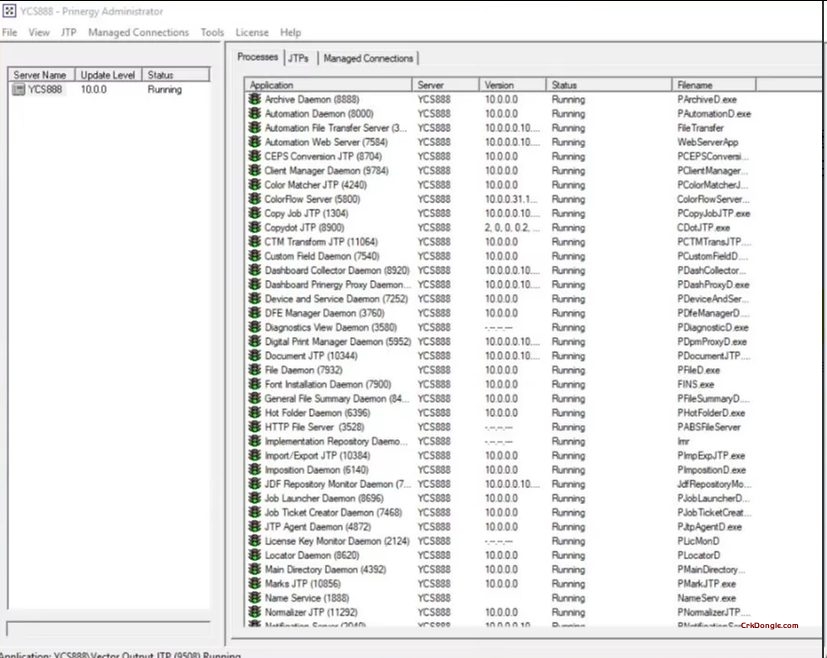Image resolution: width=827 pixels, height=658 pixels.
Task: Open the Help menu
Action: point(290,32)
